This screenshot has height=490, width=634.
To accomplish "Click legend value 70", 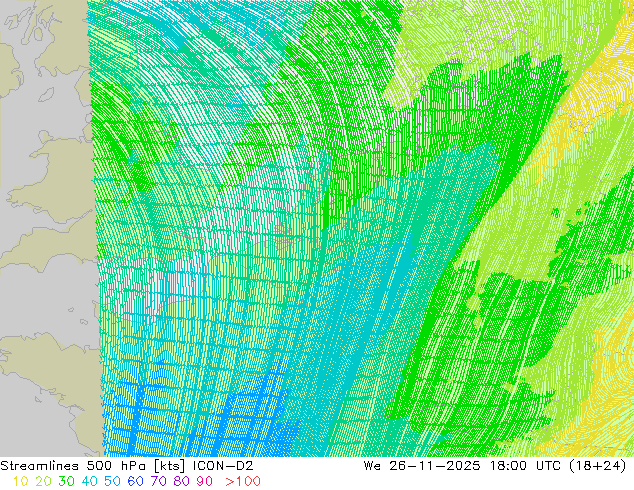I will click(x=158, y=482).
